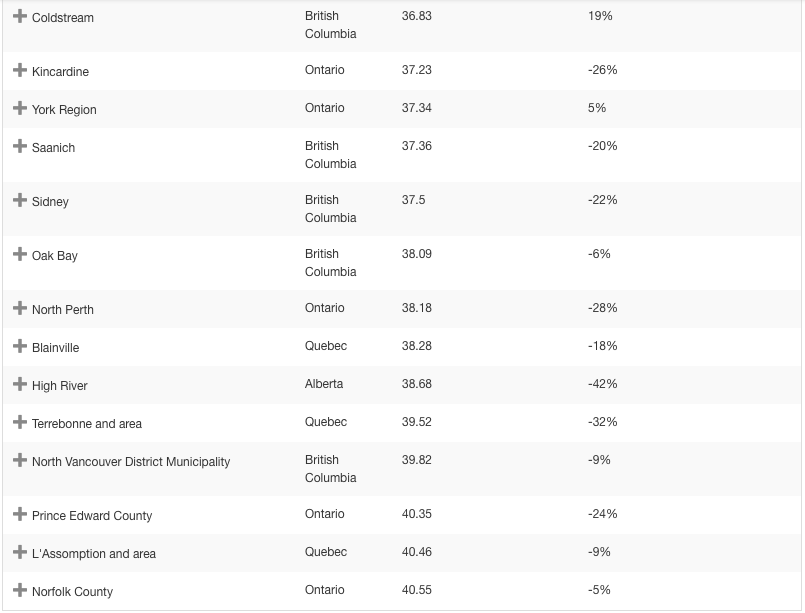Image resolution: width=805 pixels, height=613 pixels.
Task: Expand North Vancouver District Municipality row
Action: (20, 461)
